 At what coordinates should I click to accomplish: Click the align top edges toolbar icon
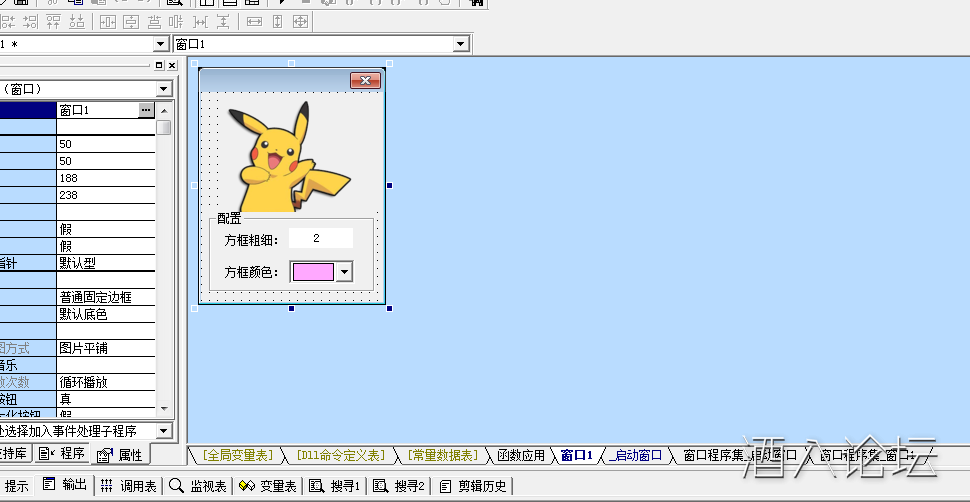point(53,21)
